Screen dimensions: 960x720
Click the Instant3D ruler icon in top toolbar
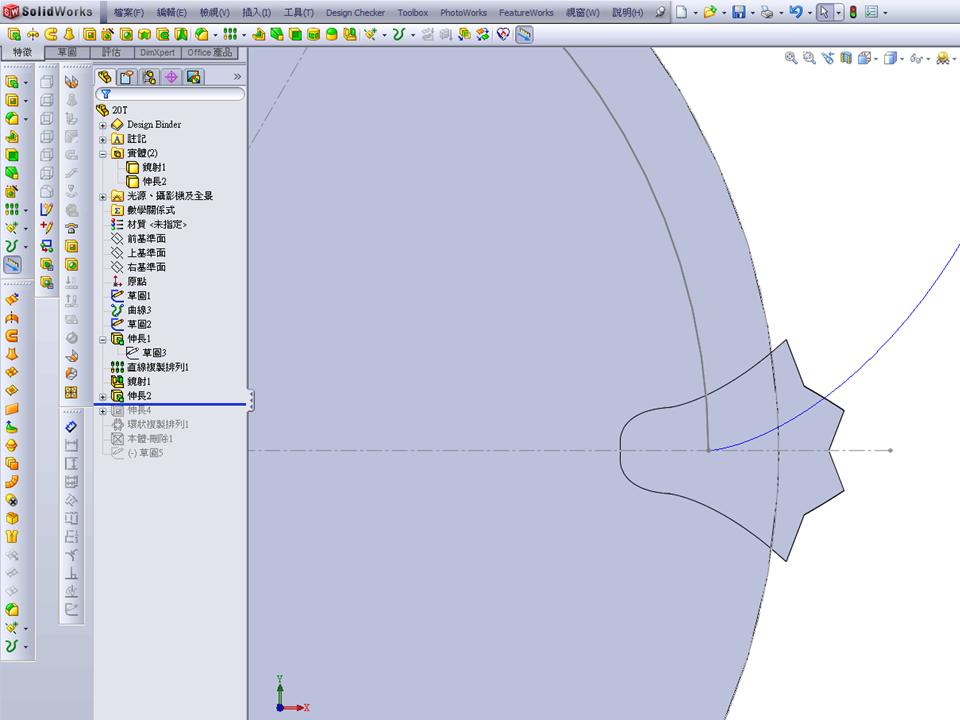pyautogui.click(x=524, y=35)
